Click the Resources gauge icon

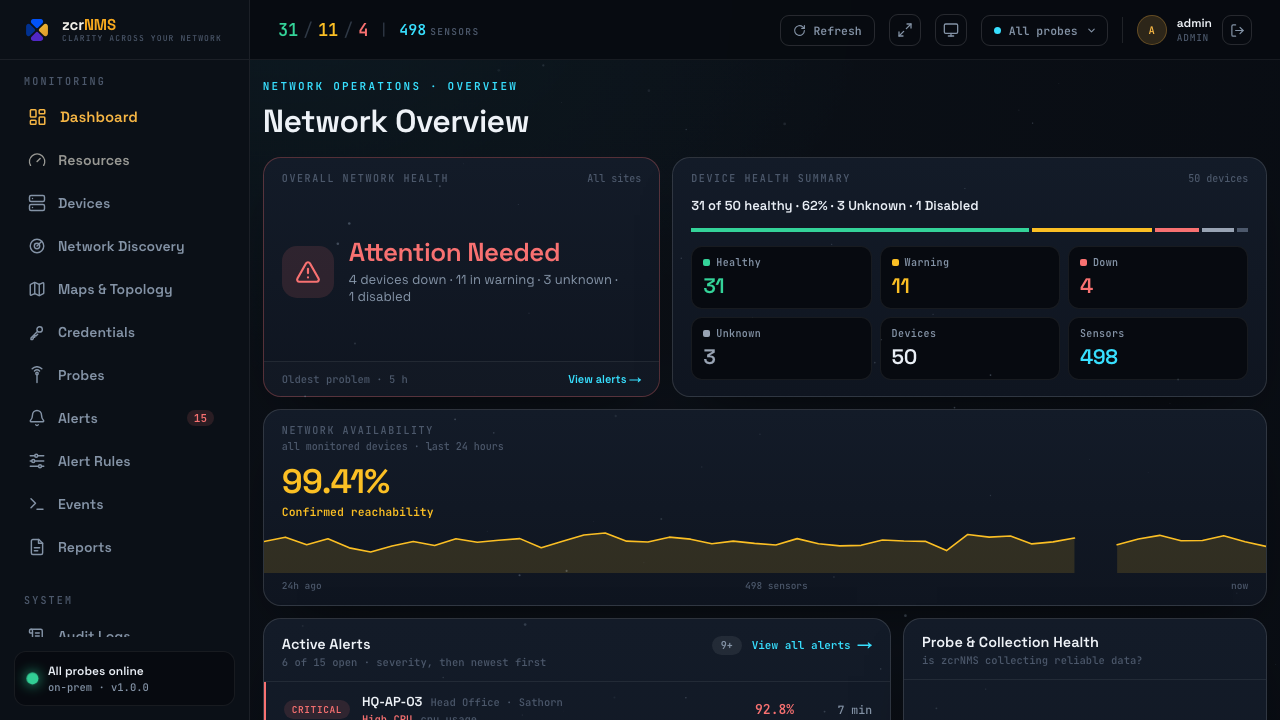point(37,160)
